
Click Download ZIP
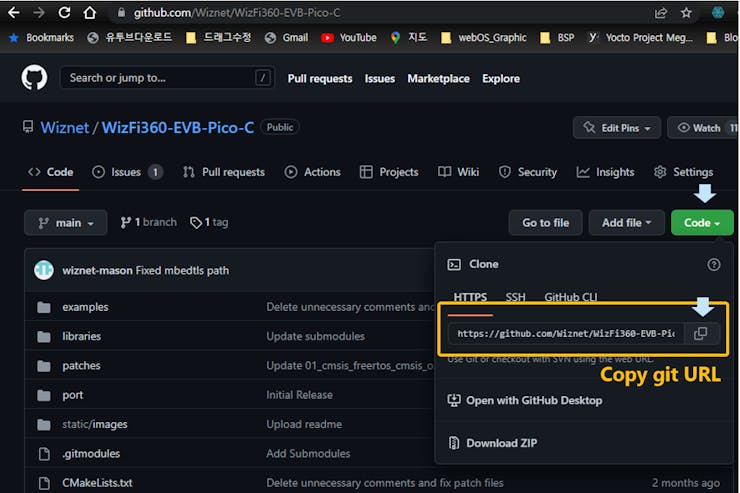tap(492, 443)
